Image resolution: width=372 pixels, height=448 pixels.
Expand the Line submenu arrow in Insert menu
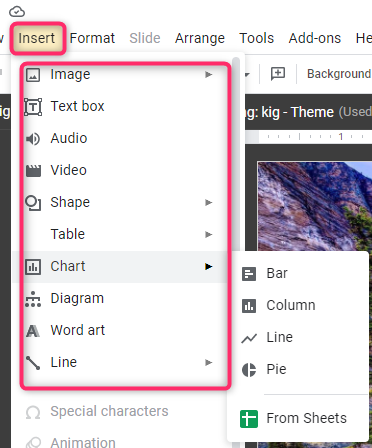coord(209,362)
